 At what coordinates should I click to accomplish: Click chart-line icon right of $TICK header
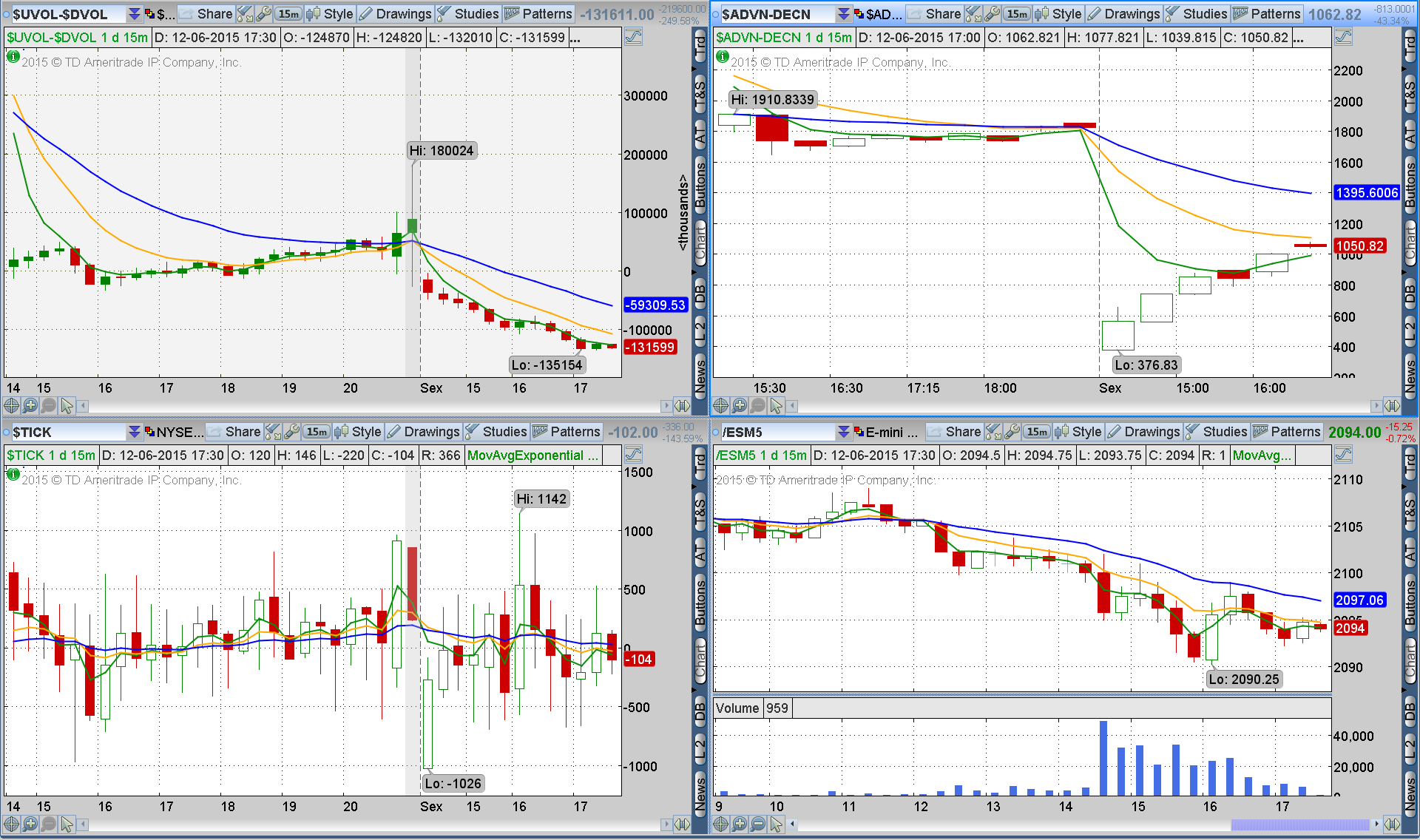point(633,454)
